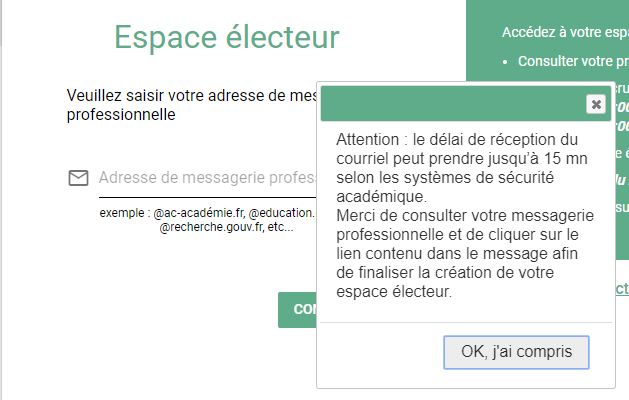Viewport: 629px width, 400px height.
Task: Click the Merci de consulter votre messagerie text
Action: pos(465,216)
